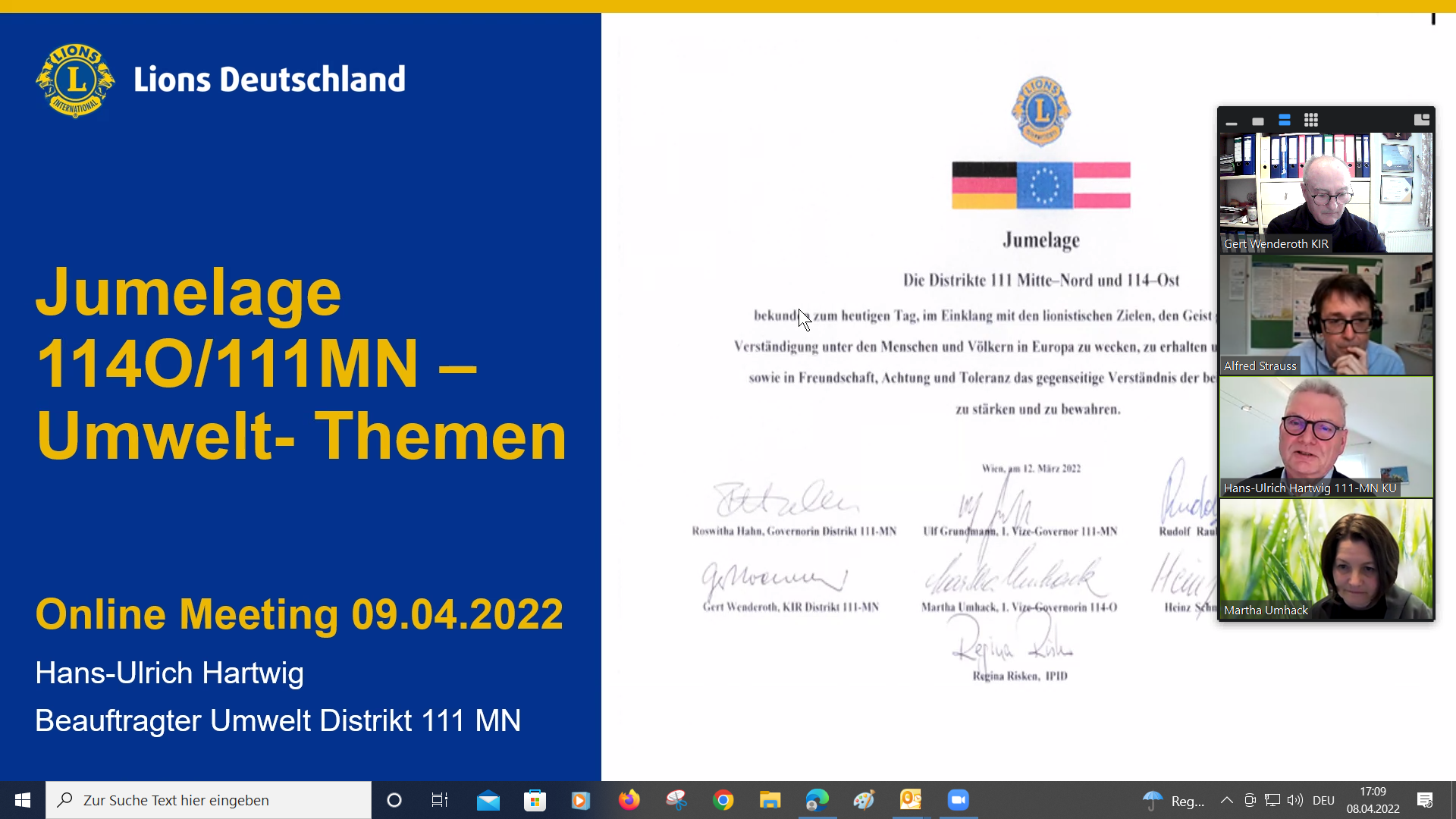Switch to the Edge browser window
Screen dimensions: 1456x819
point(817,800)
